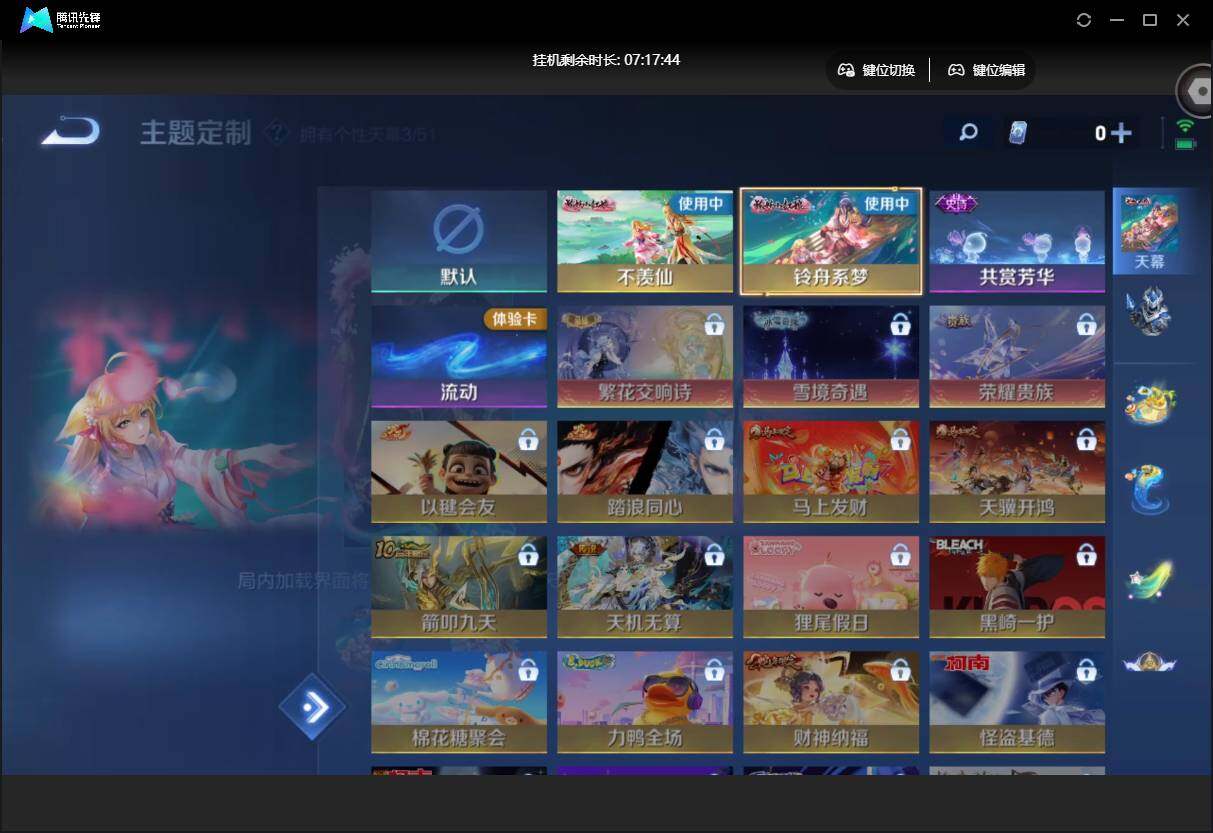Click the lock icon on 马上发财
Image resolution: width=1213 pixels, height=833 pixels.
pos(900,439)
